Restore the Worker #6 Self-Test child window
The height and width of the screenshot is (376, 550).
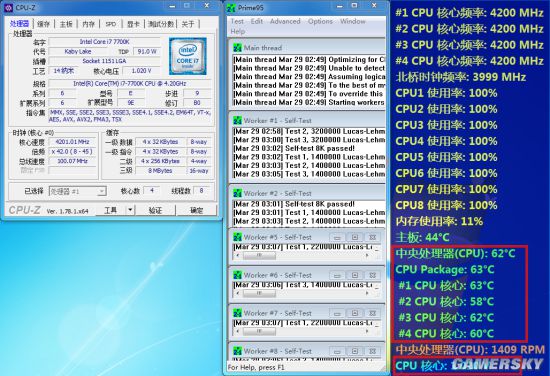click(355, 275)
